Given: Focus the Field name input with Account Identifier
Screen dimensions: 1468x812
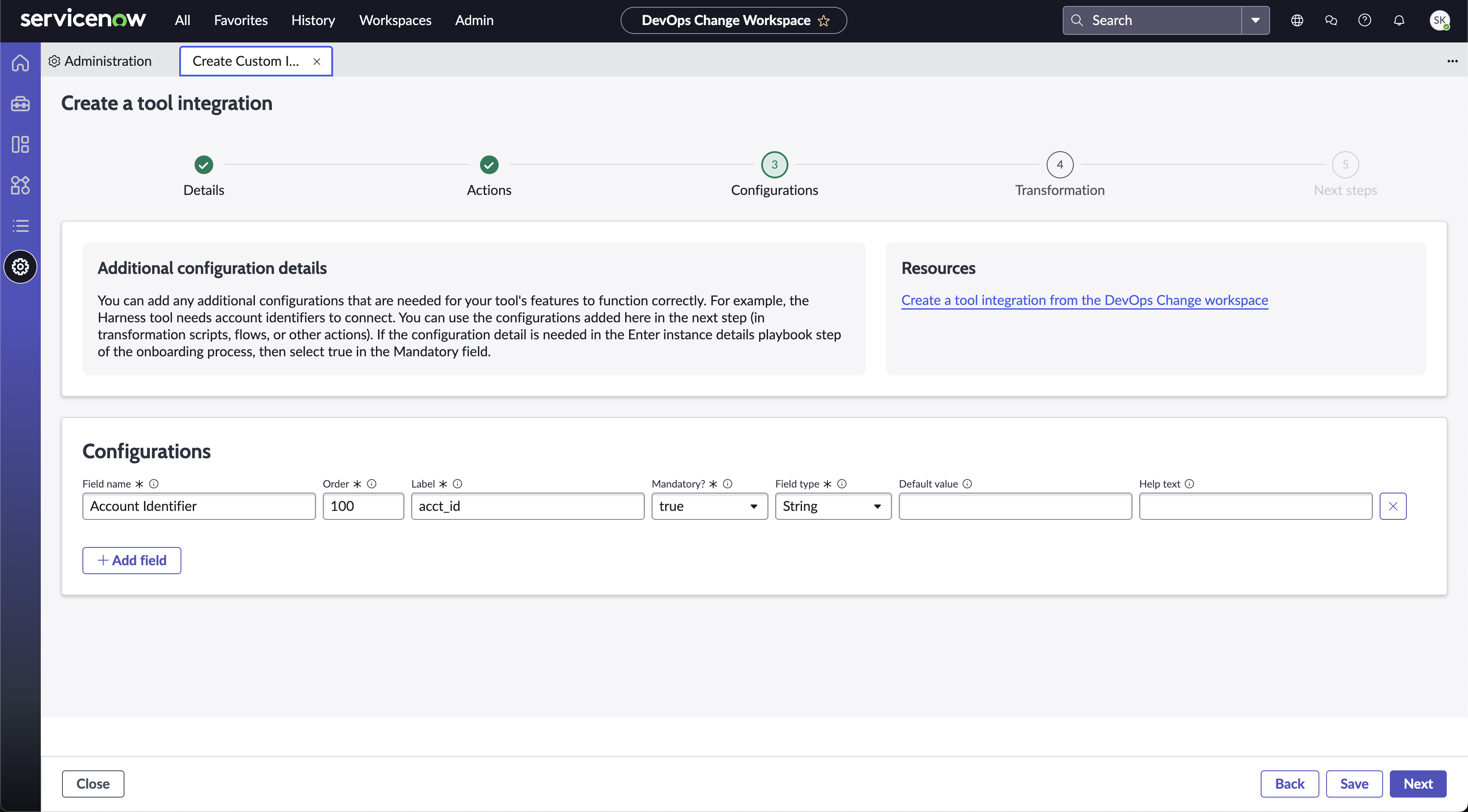Looking at the screenshot, I should coord(199,506).
